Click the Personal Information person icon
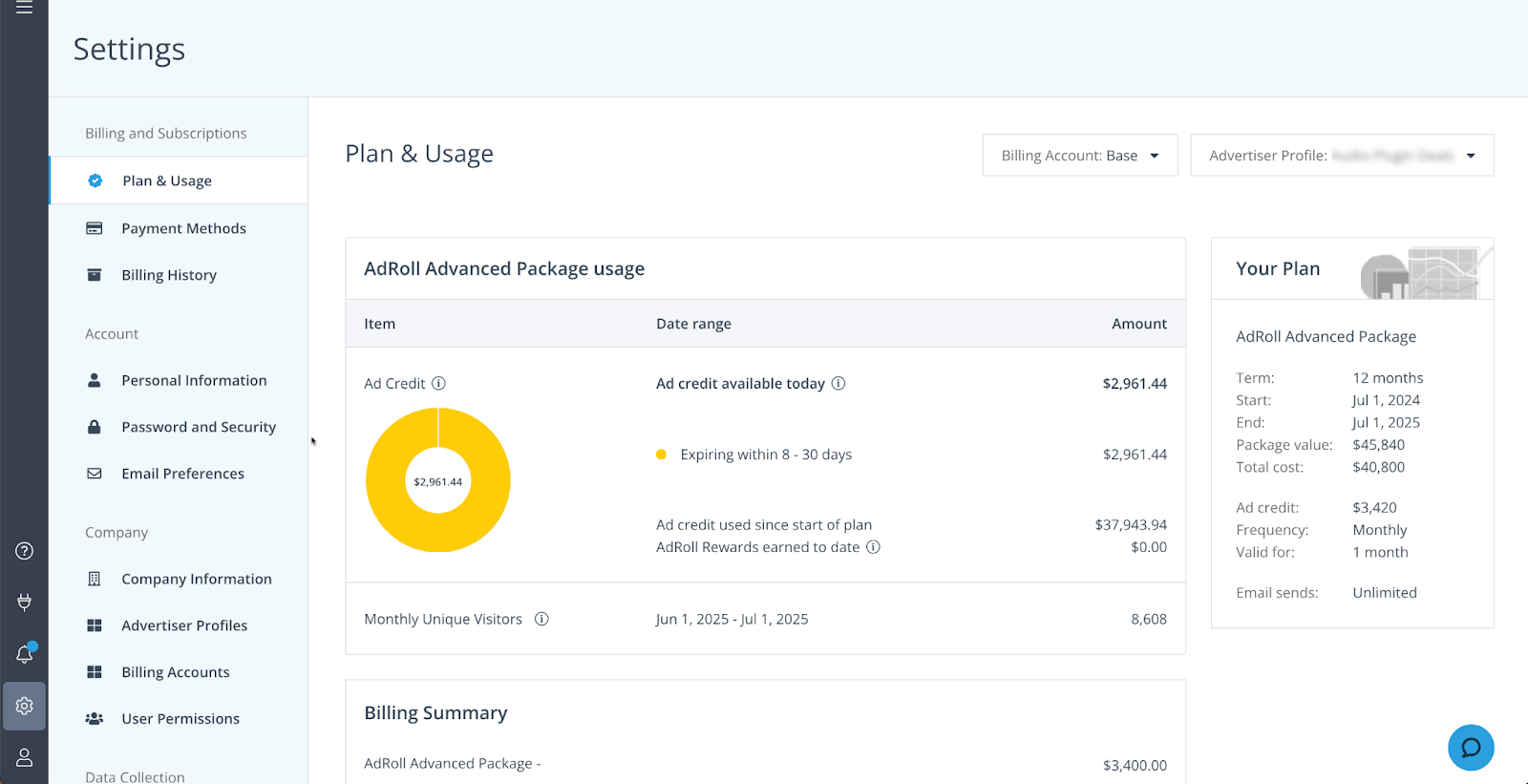Viewport: 1528px width, 784px height. click(95, 380)
